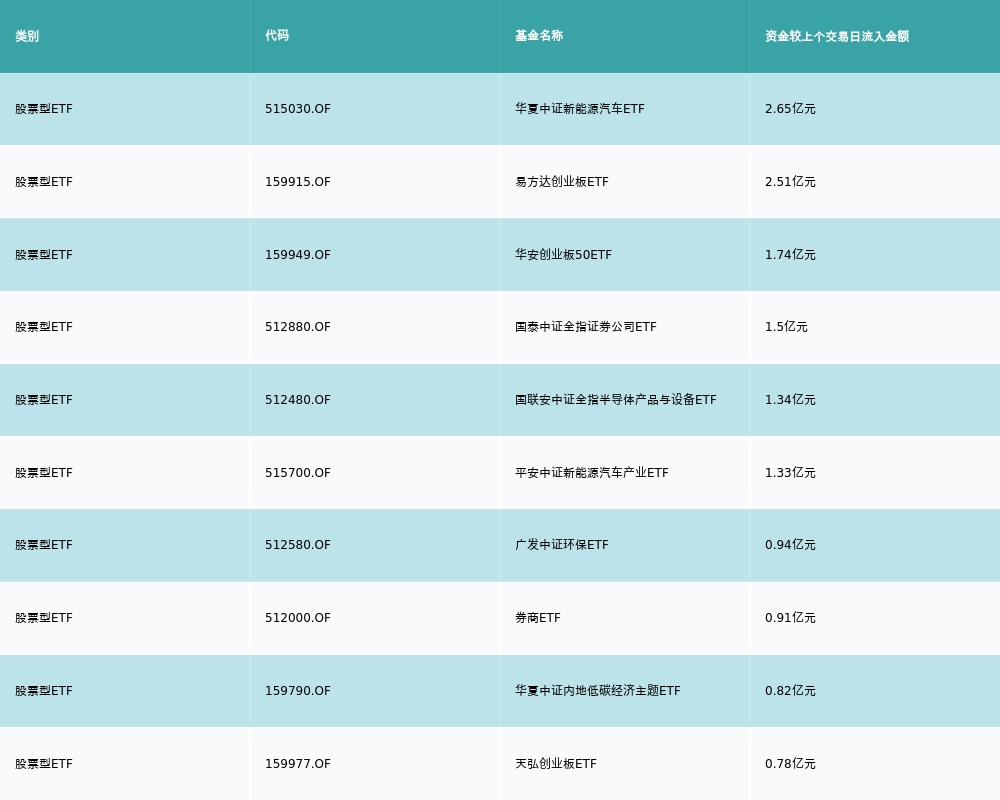Select code 515700.OF
The width and height of the screenshot is (1000, 800).
click(x=298, y=473)
